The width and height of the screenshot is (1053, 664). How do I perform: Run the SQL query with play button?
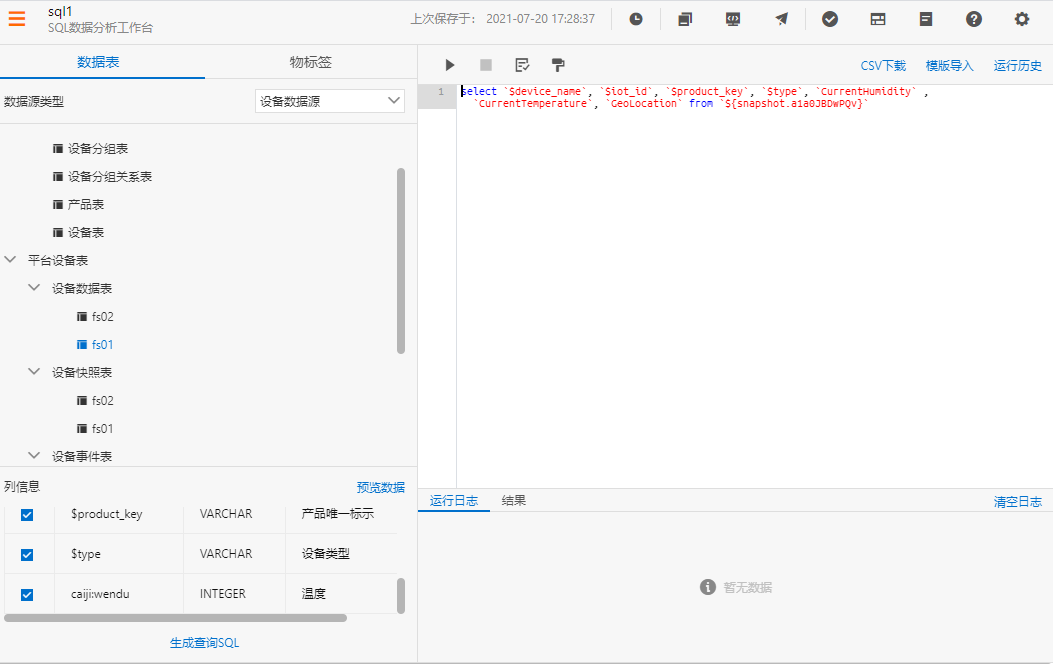tap(450, 65)
